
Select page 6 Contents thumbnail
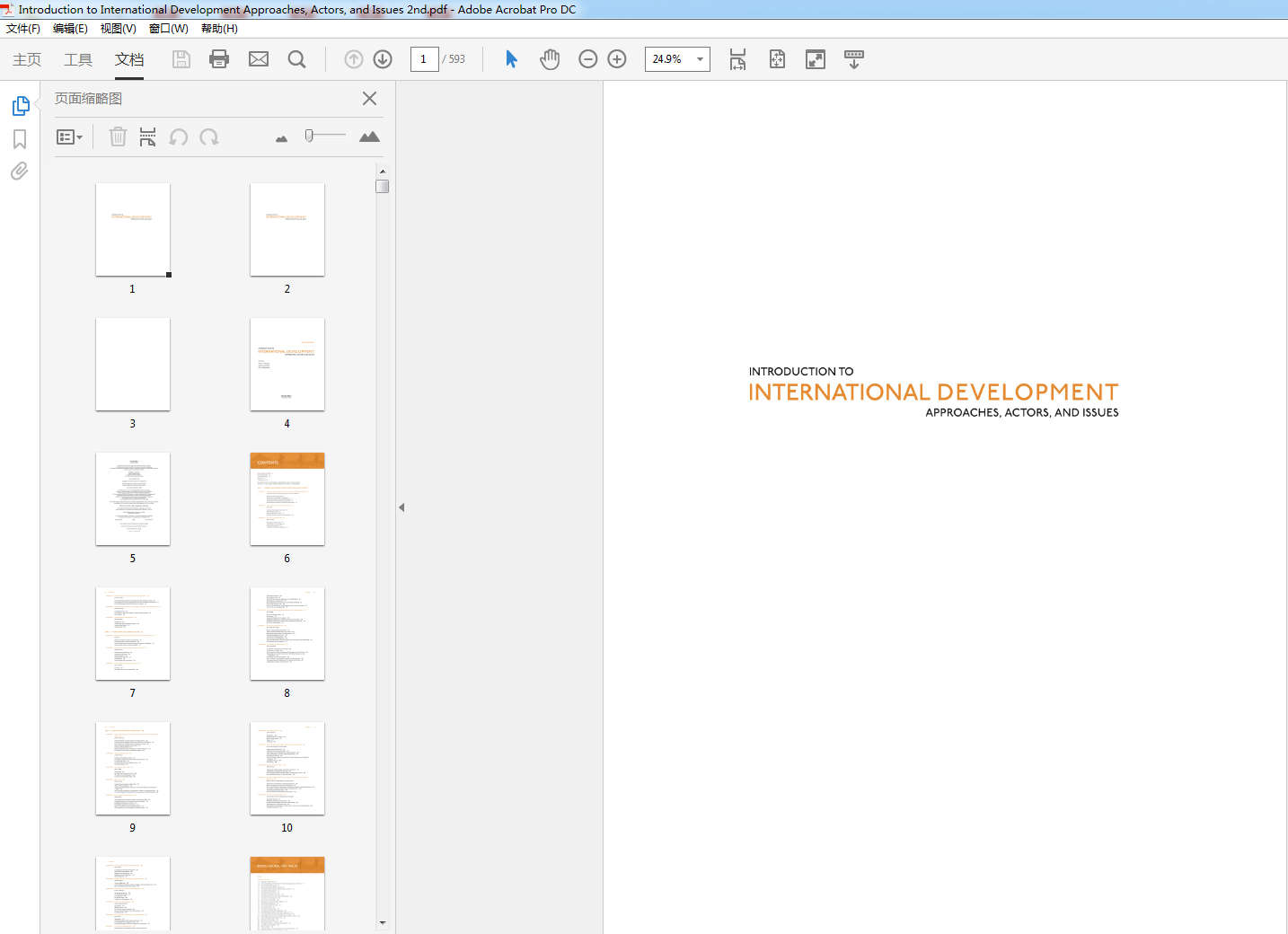pos(287,499)
